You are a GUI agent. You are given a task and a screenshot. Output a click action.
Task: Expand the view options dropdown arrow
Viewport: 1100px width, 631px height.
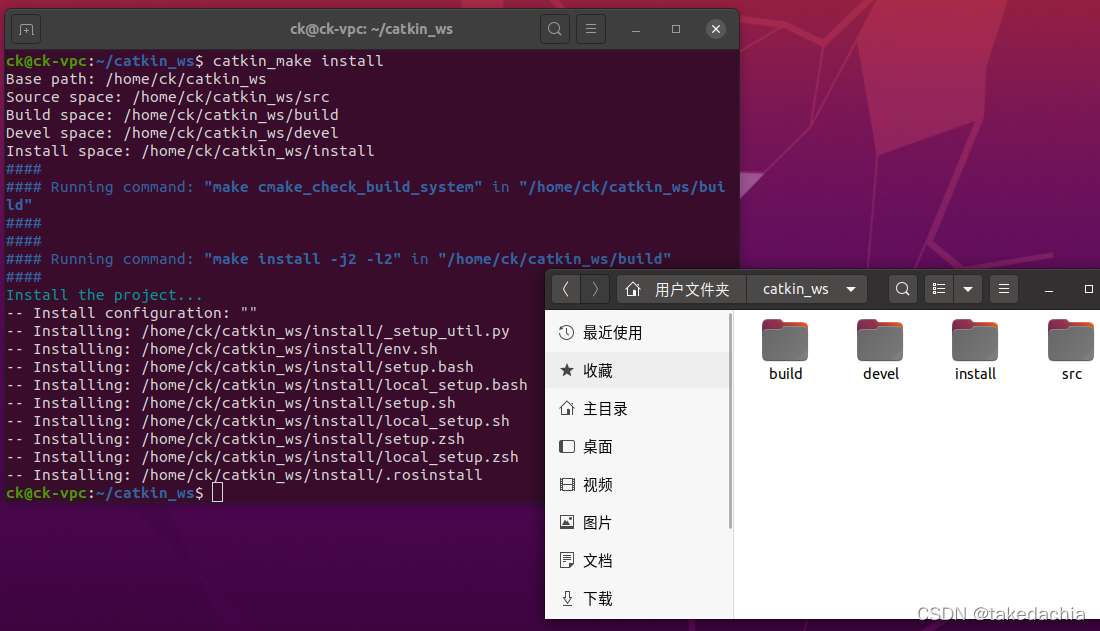point(967,289)
